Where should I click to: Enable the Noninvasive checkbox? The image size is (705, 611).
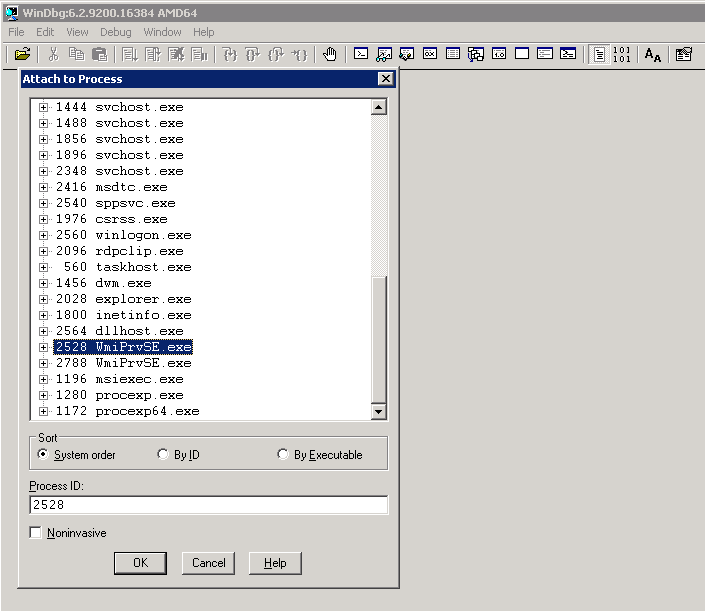[35, 532]
